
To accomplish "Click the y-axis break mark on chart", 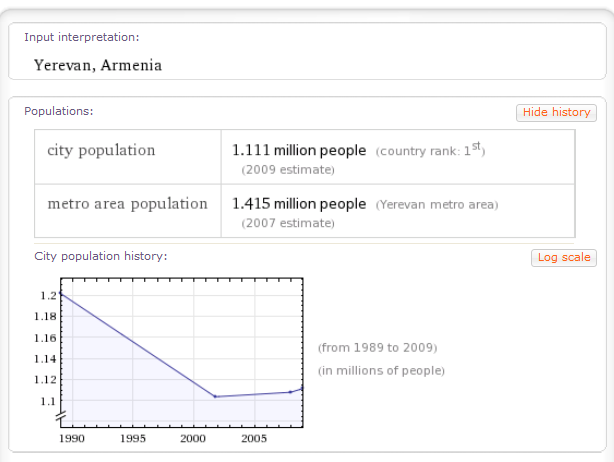I will [60, 414].
